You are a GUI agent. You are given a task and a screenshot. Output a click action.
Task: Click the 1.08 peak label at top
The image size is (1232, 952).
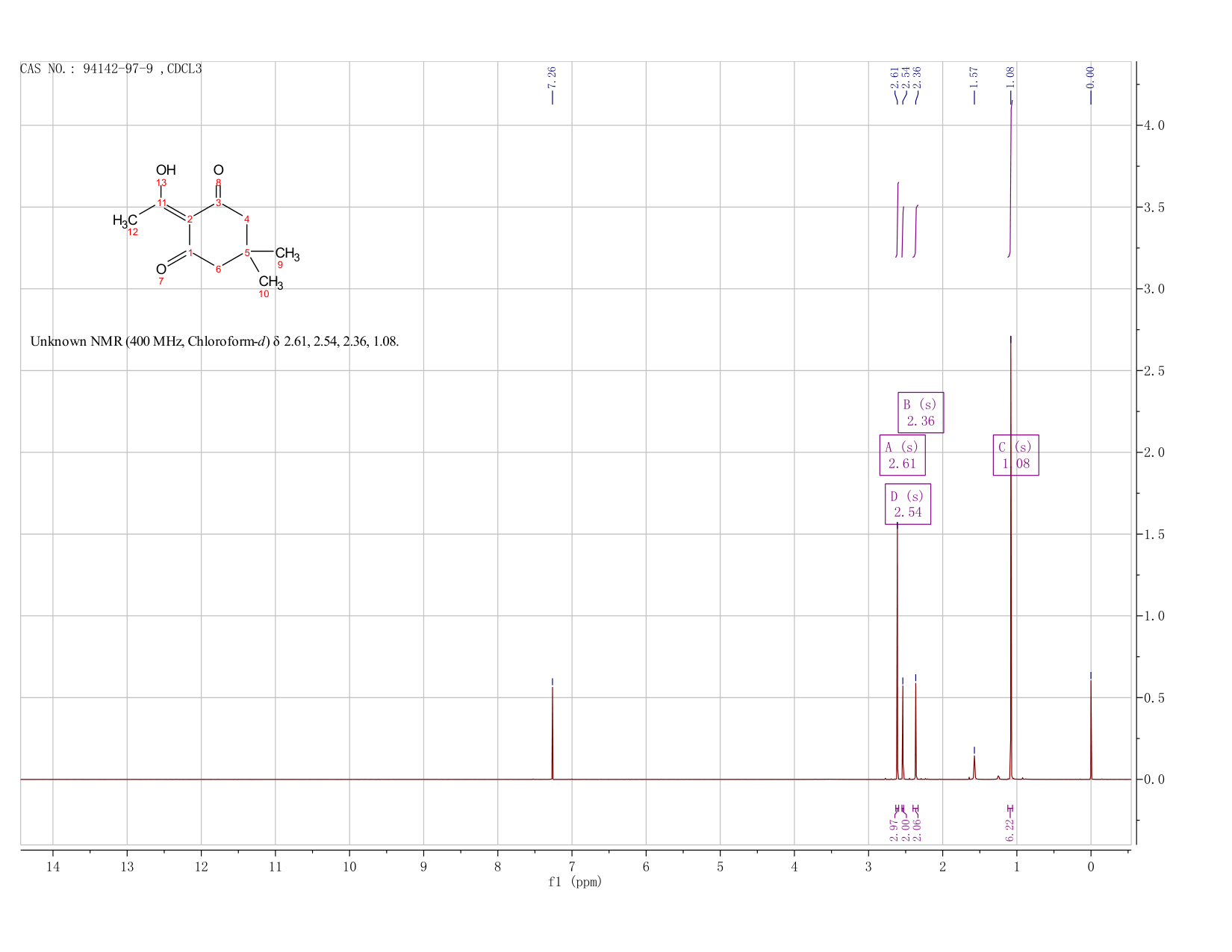point(1010,76)
